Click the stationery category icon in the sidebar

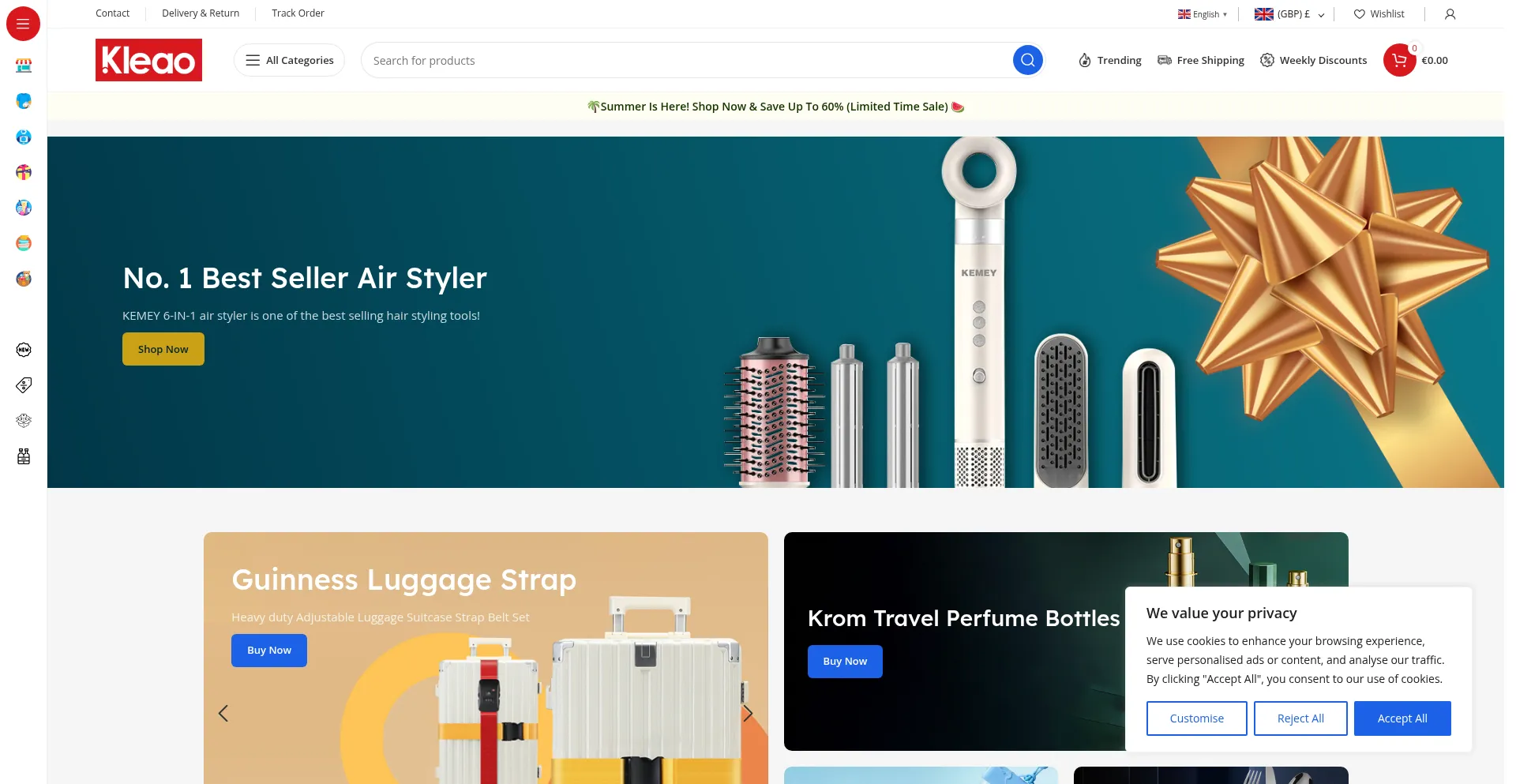(x=24, y=208)
